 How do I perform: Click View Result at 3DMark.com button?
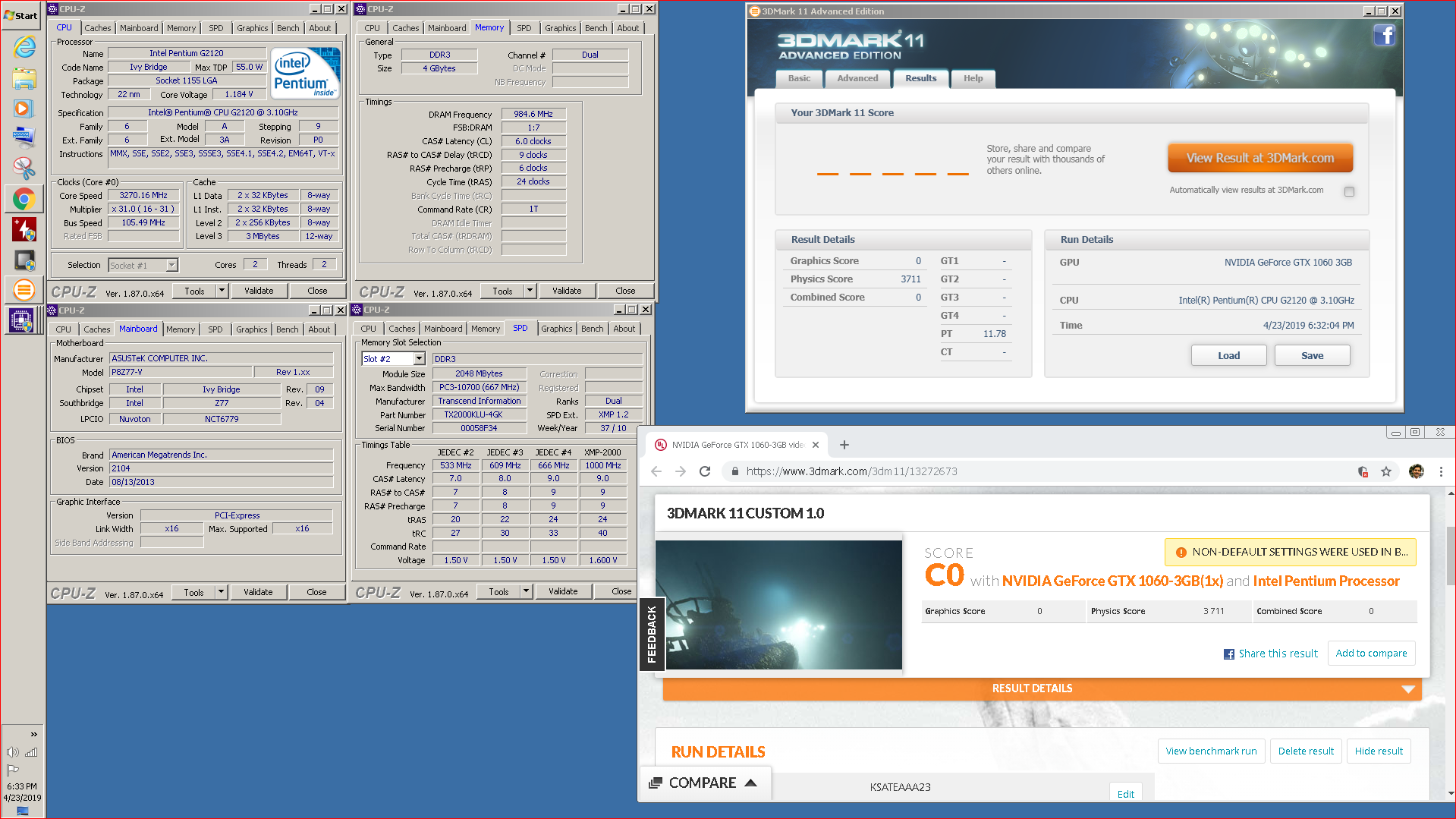pyautogui.click(x=1259, y=158)
